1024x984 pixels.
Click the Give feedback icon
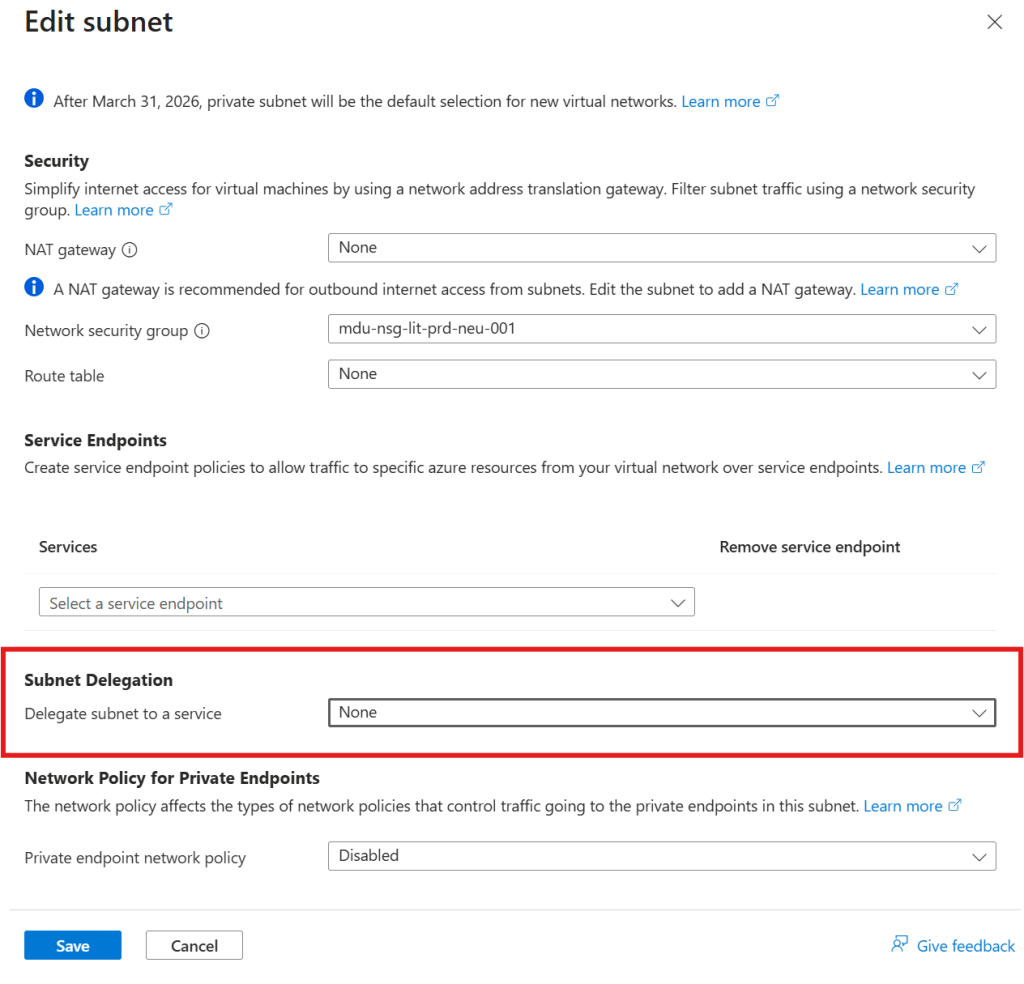click(x=900, y=945)
